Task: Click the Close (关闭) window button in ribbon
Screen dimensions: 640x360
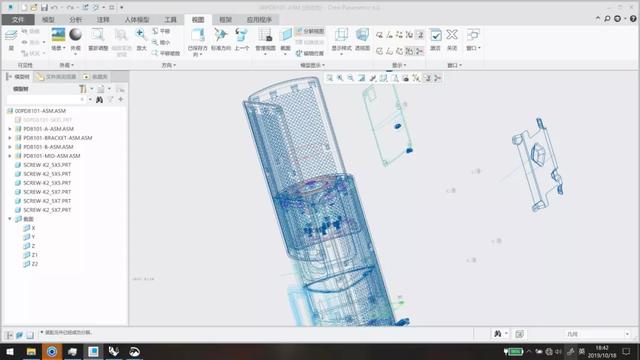Action: tap(452, 39)
